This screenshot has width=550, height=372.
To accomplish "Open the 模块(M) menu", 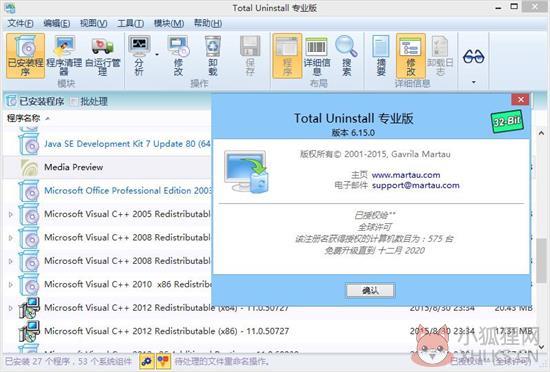I will click(x=169, y=23).
